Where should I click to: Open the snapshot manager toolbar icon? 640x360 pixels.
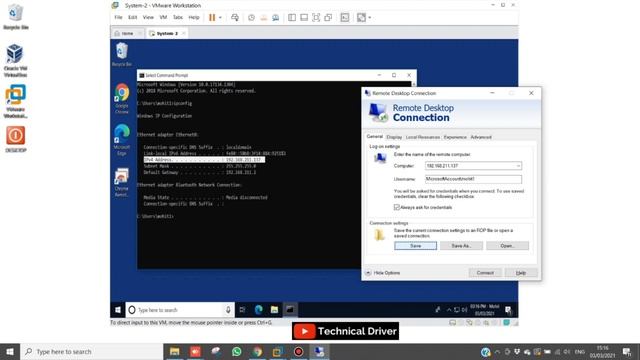point(276,18)
